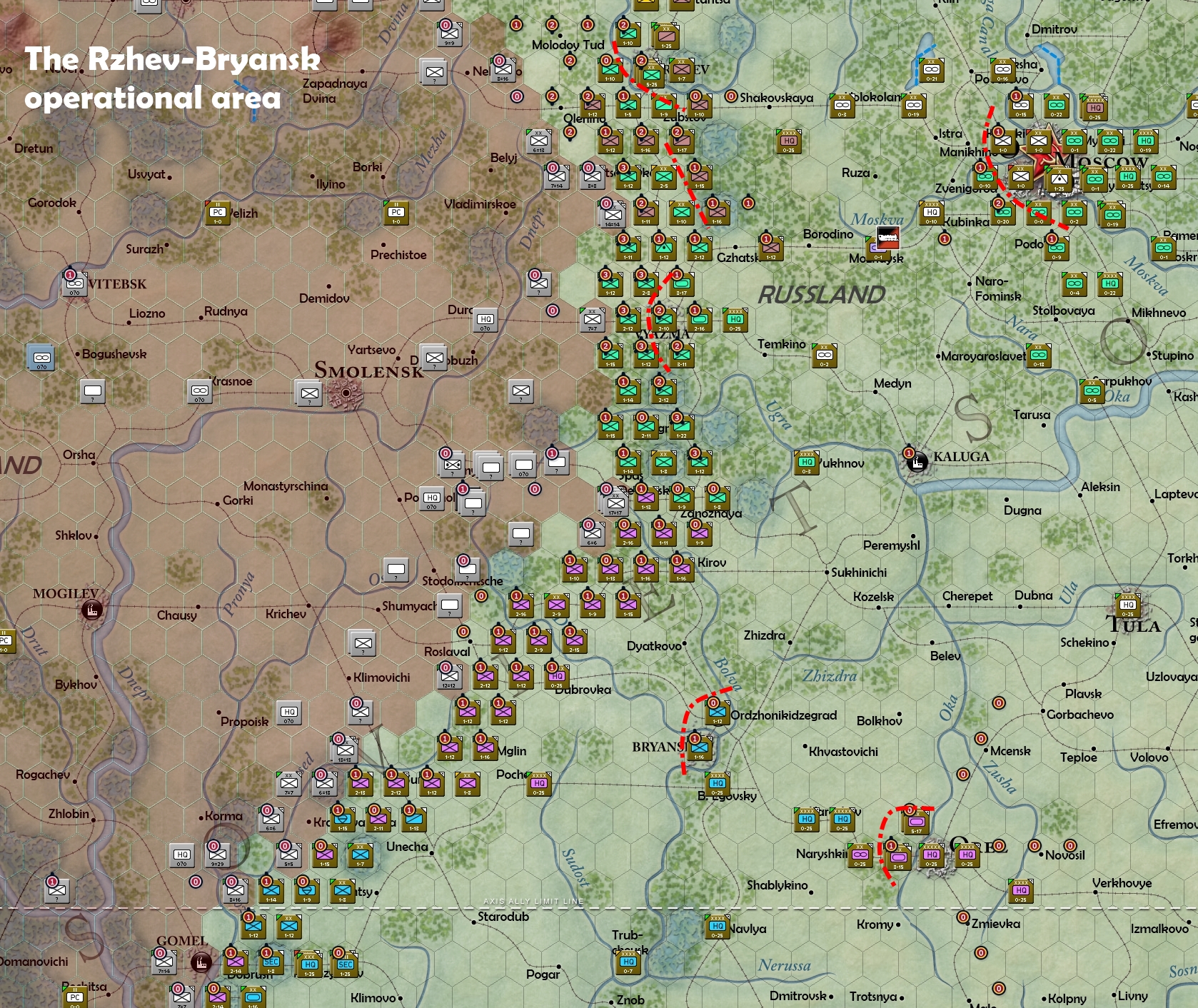Click the unit counter at Bryansk
1198x1008 pixels.
pos(700,748)
